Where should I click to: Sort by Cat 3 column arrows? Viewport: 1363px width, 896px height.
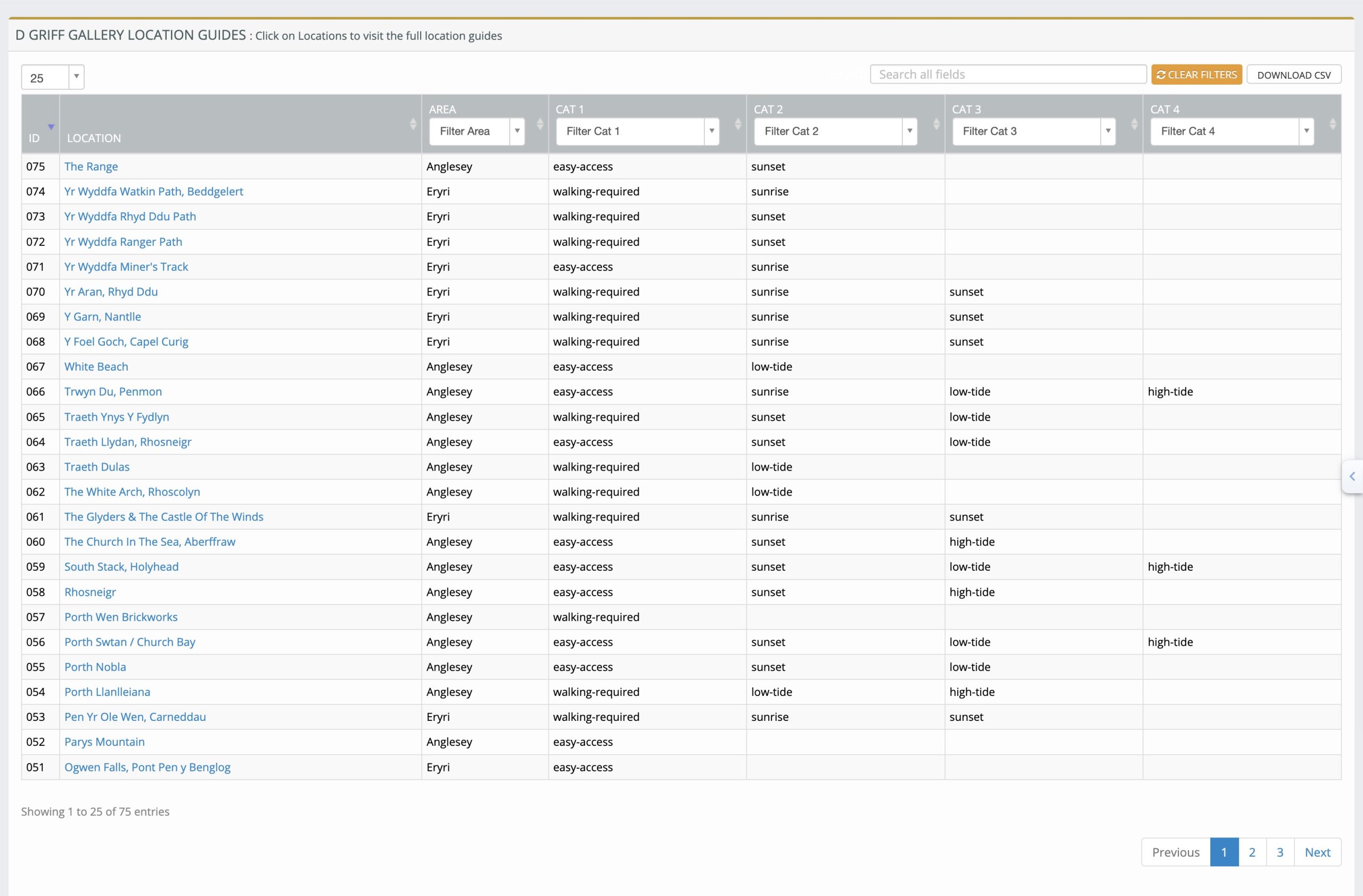pyautogui.click(x=1134, y=124)
